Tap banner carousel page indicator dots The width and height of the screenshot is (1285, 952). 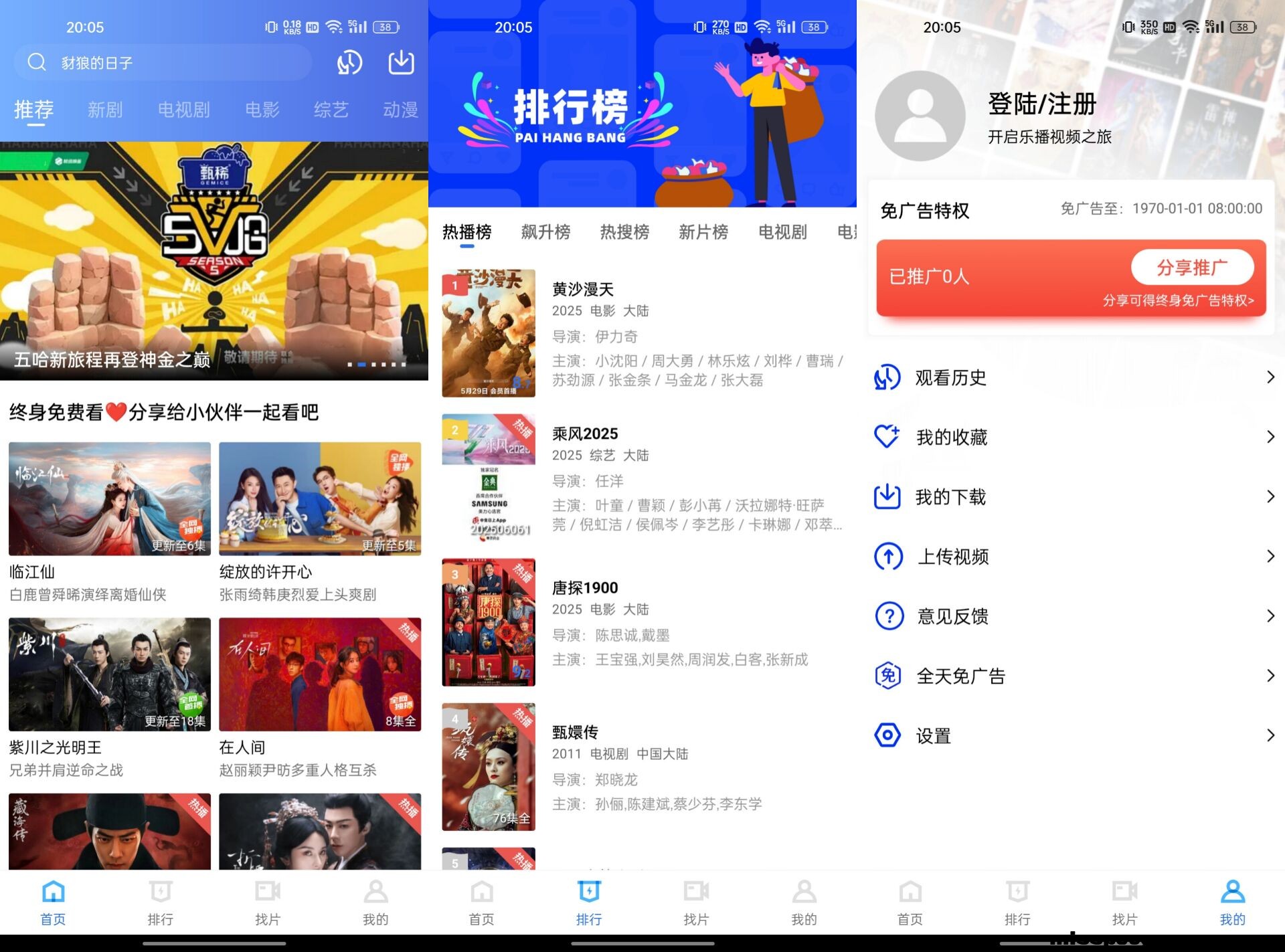coord(377,365)
